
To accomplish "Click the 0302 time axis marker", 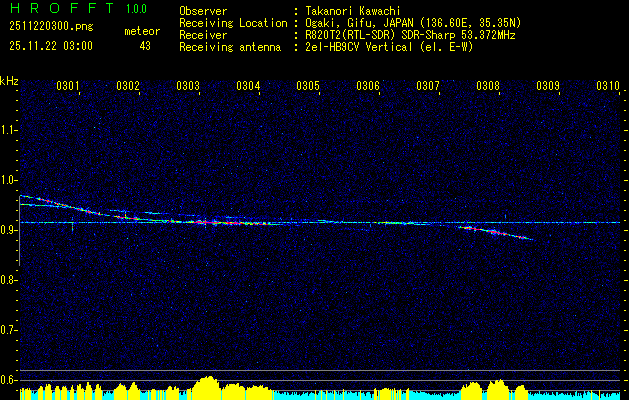I will click(128, 85).
